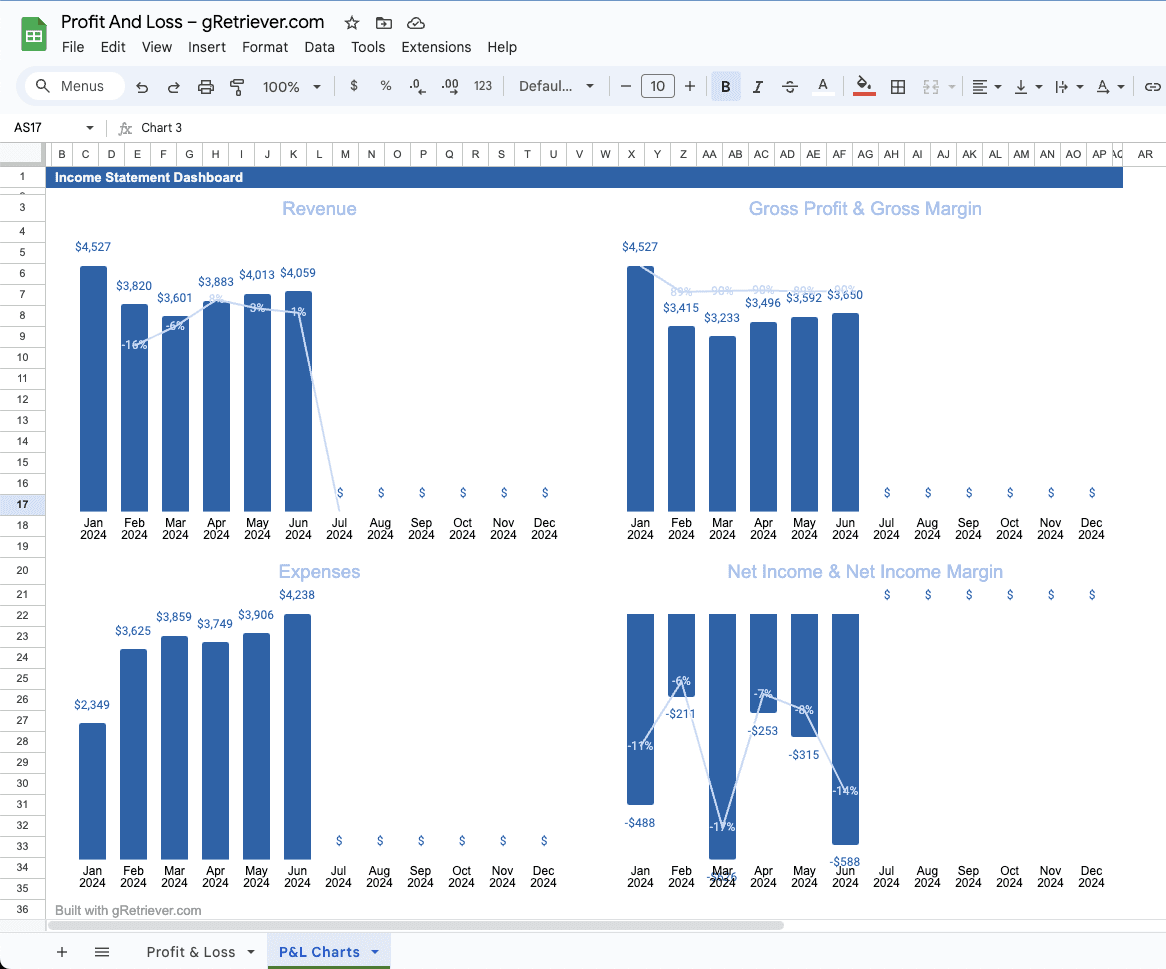Click the Undo icon
The image size is (1166, 969).
(x=142, y=87)
